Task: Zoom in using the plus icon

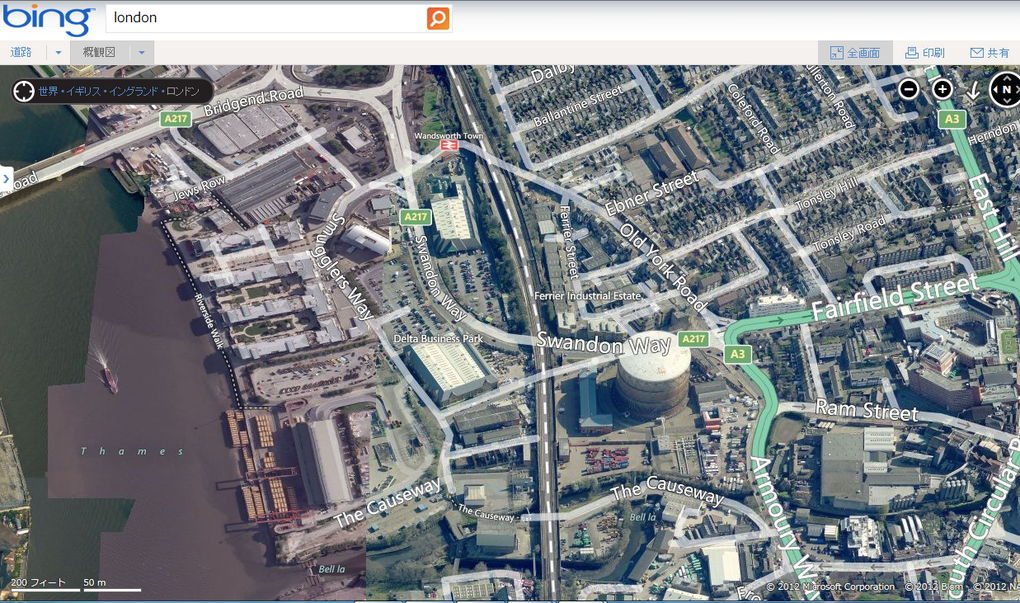Action: (942, 90)
